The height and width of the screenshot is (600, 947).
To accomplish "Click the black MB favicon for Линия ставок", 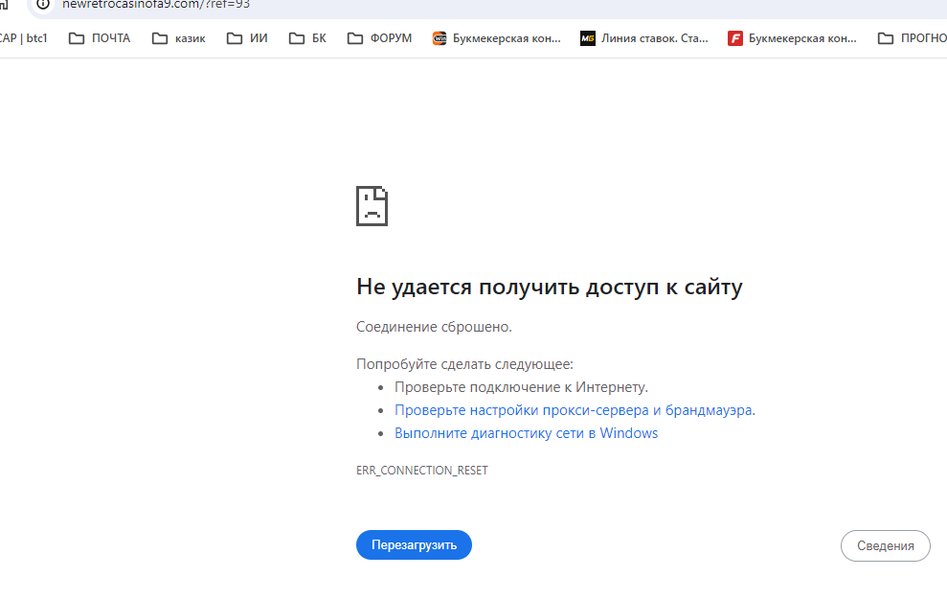I will coord(588,39).
